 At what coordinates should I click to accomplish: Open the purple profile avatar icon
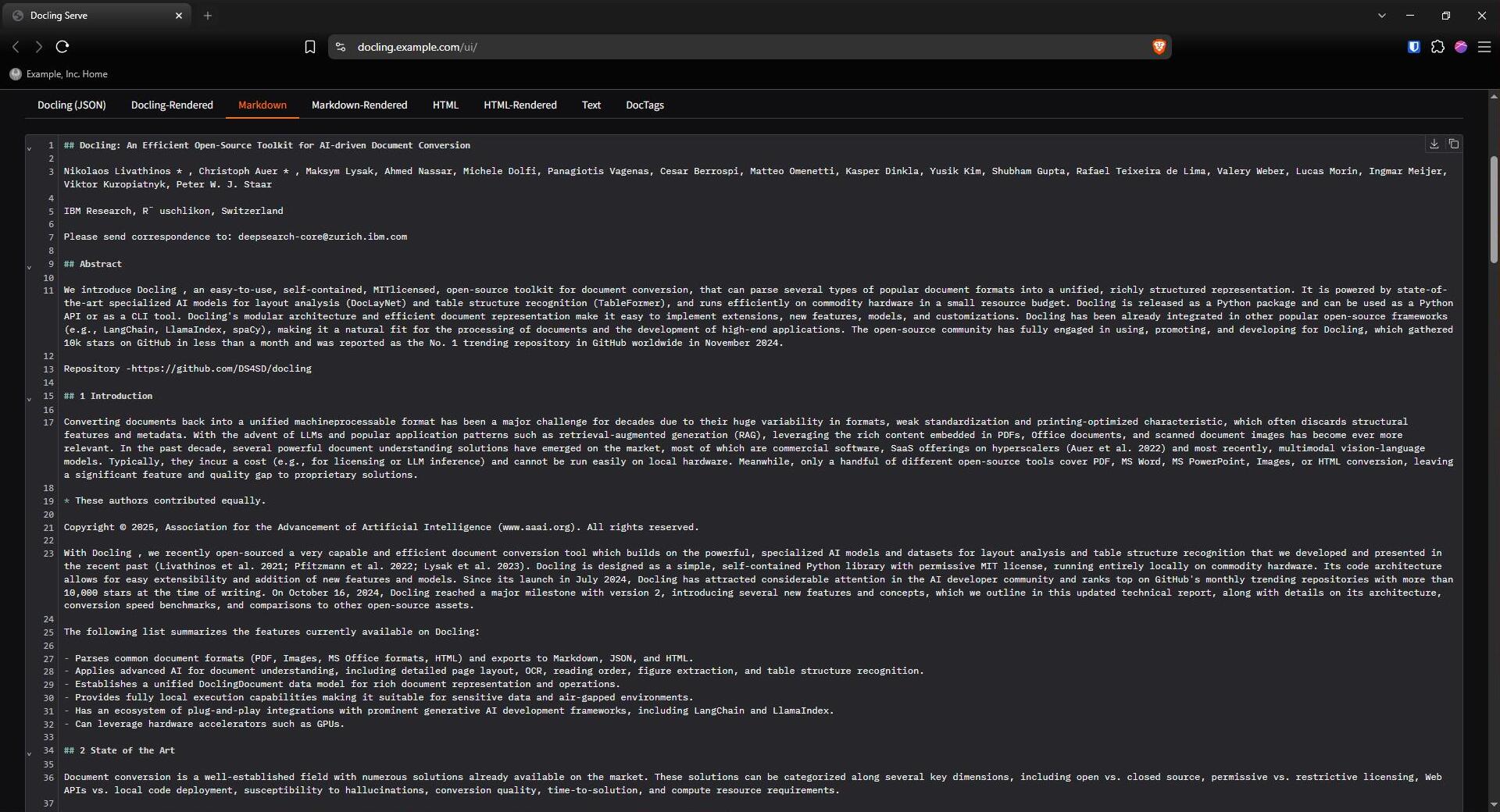1461,47
